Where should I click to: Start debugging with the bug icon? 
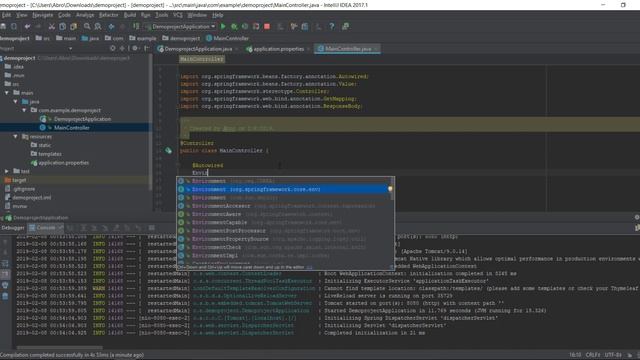tap(234, 27)
